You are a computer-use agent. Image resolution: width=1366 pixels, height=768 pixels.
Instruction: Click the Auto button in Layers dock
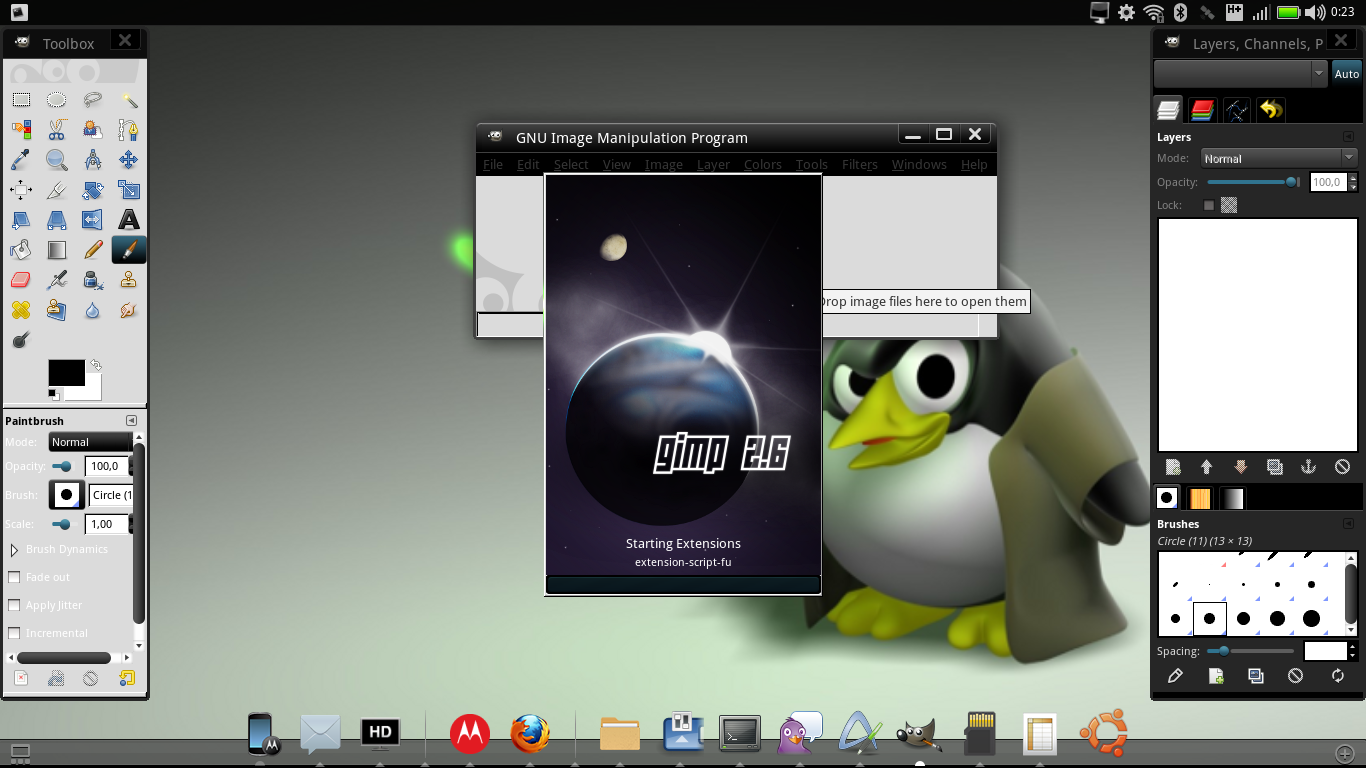pos(1346,74)
